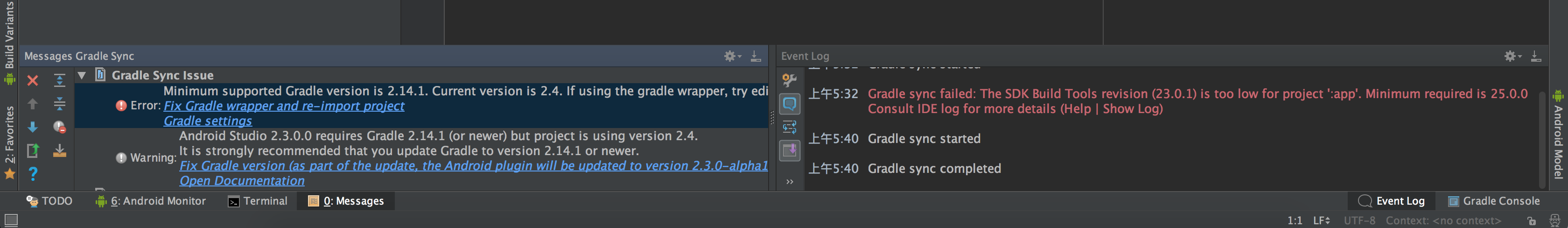Open the LF line separator dropdown
1568x228 pixels.
[x=1321, y=221]
